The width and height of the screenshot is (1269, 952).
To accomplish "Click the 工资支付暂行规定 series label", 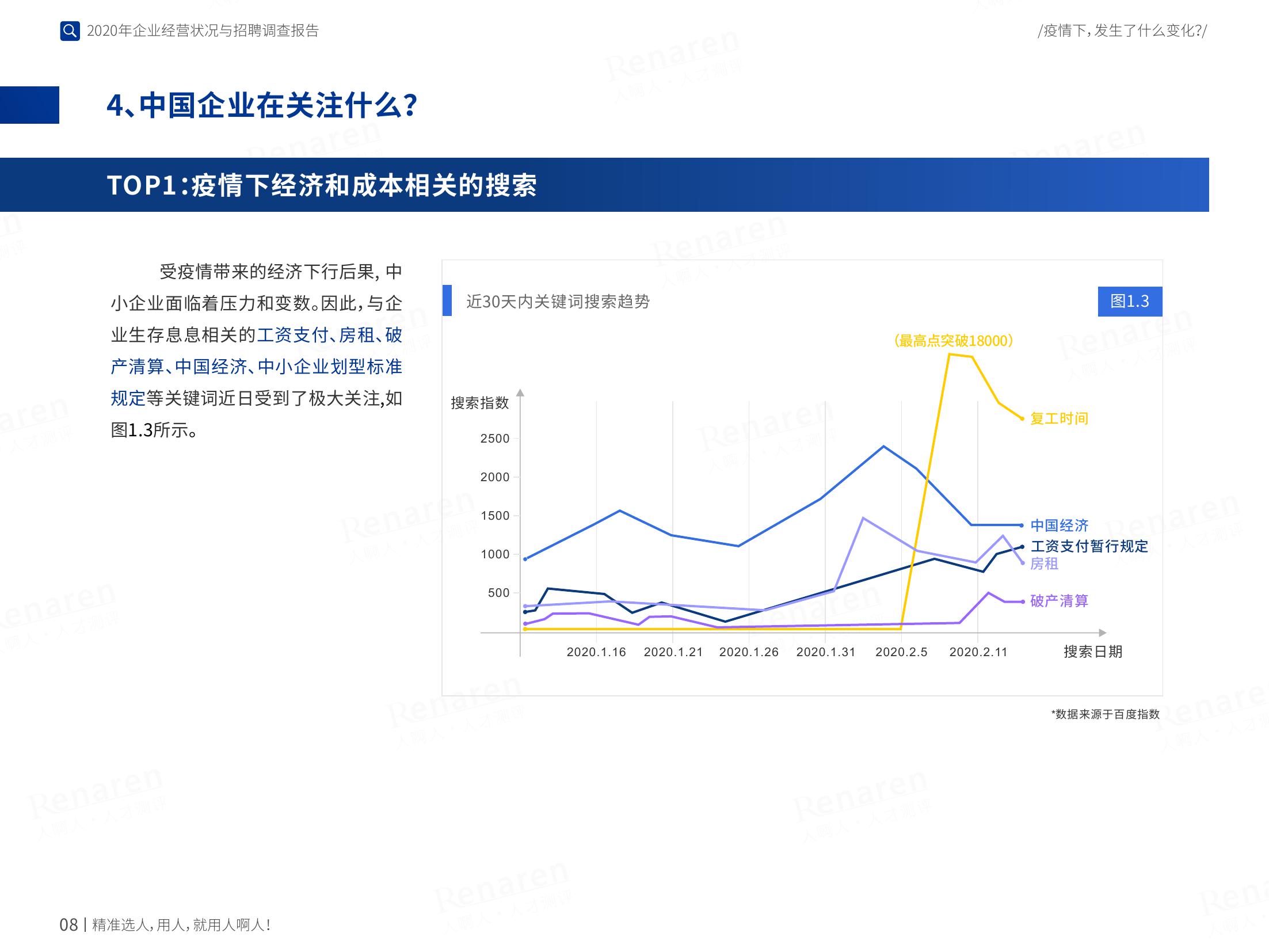I will pyautogui.click(x=1089, y=546).
